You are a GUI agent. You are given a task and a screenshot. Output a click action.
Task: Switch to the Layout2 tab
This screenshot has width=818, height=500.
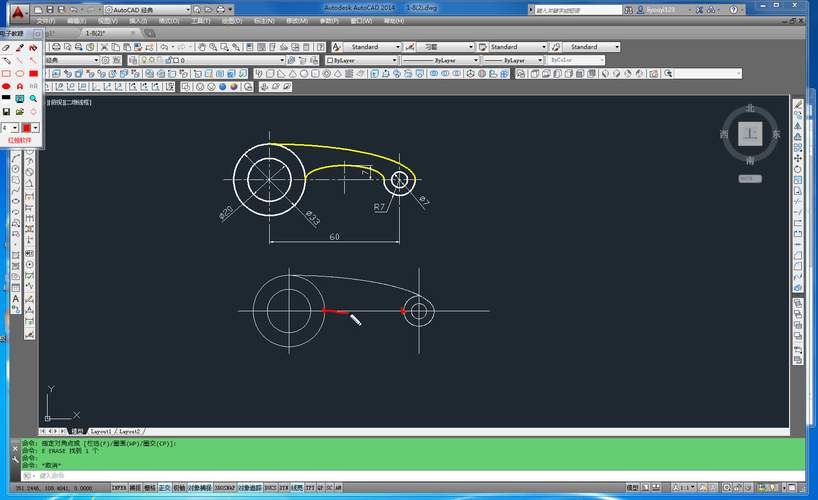(x=130, y=432)
